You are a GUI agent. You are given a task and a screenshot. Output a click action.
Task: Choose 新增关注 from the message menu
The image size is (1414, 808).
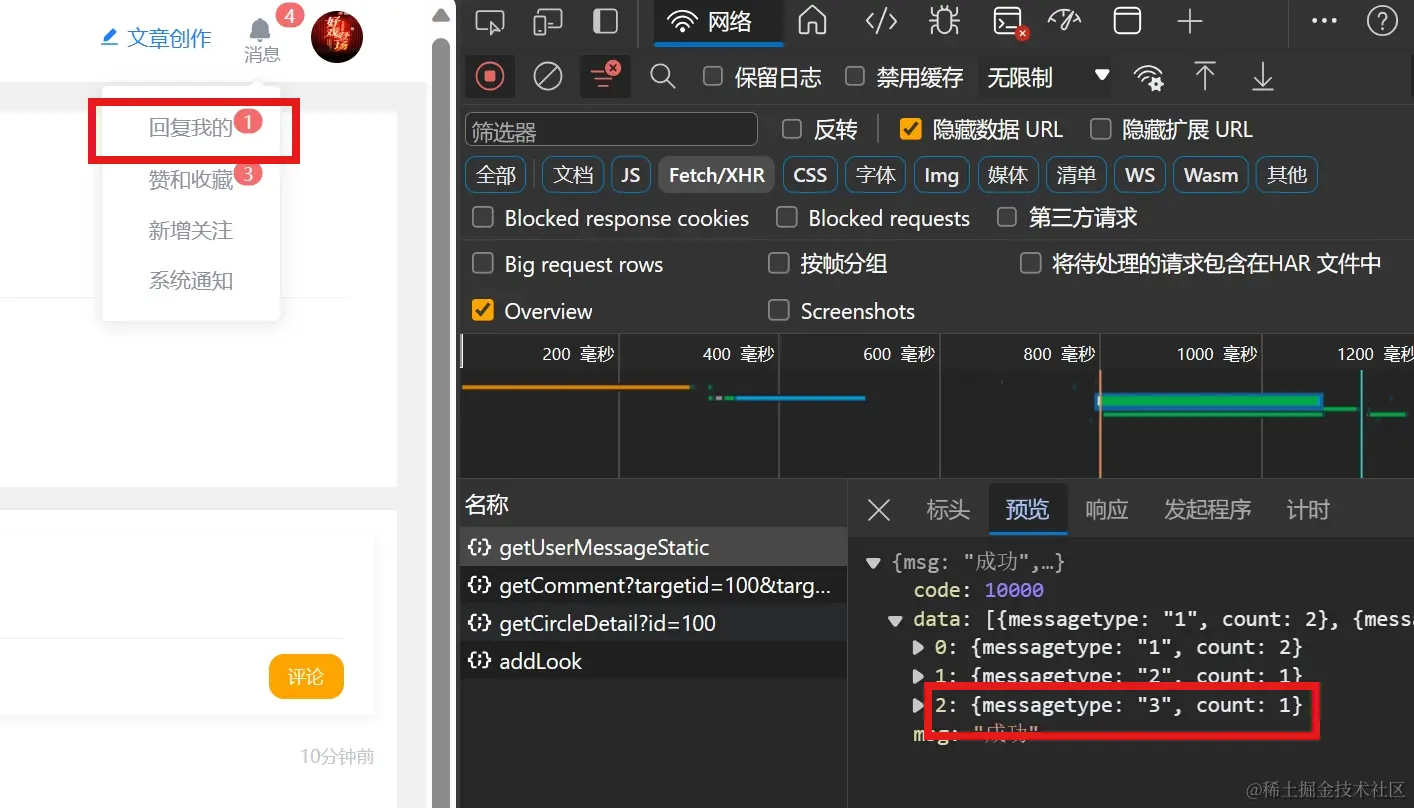pos(190,230)
